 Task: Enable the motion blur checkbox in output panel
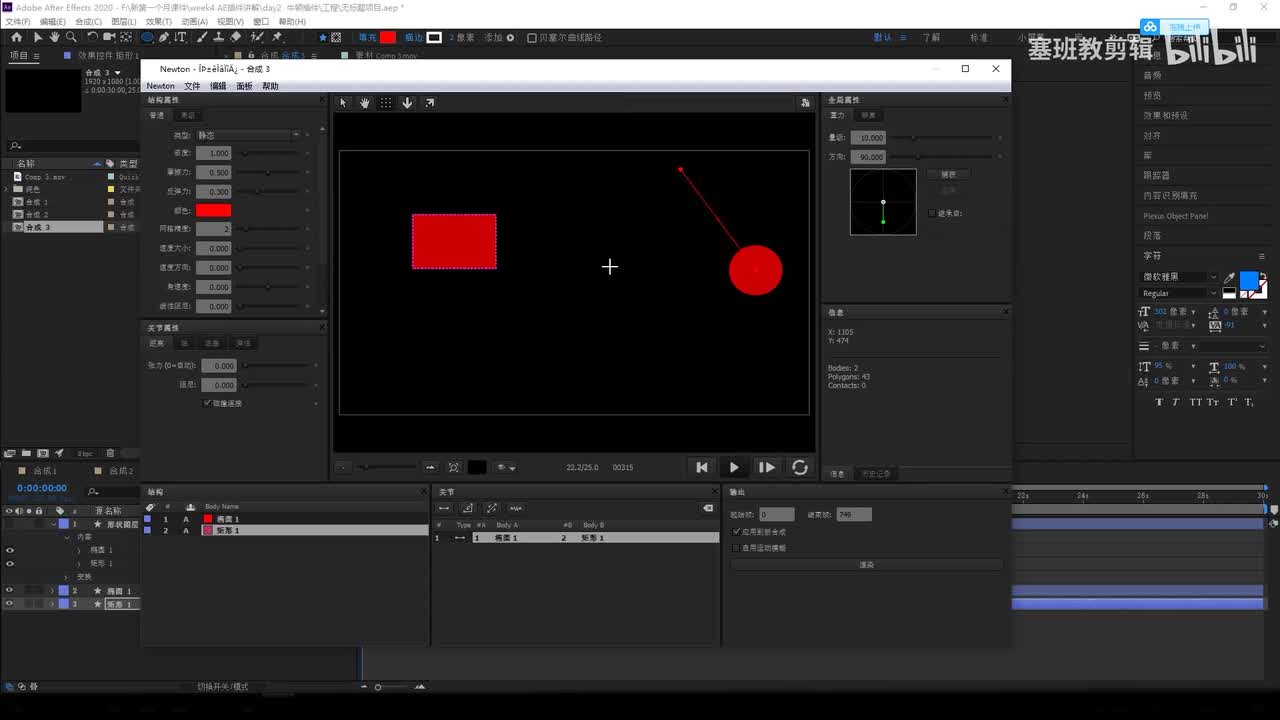(737, 548)
